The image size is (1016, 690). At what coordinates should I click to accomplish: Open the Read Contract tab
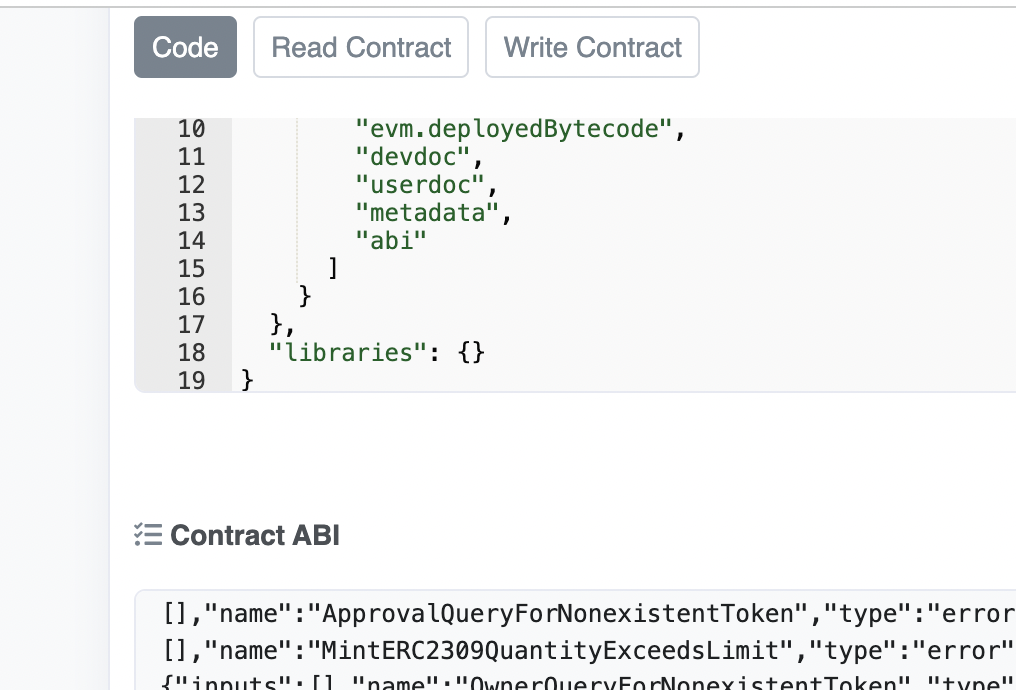(361, 47)
